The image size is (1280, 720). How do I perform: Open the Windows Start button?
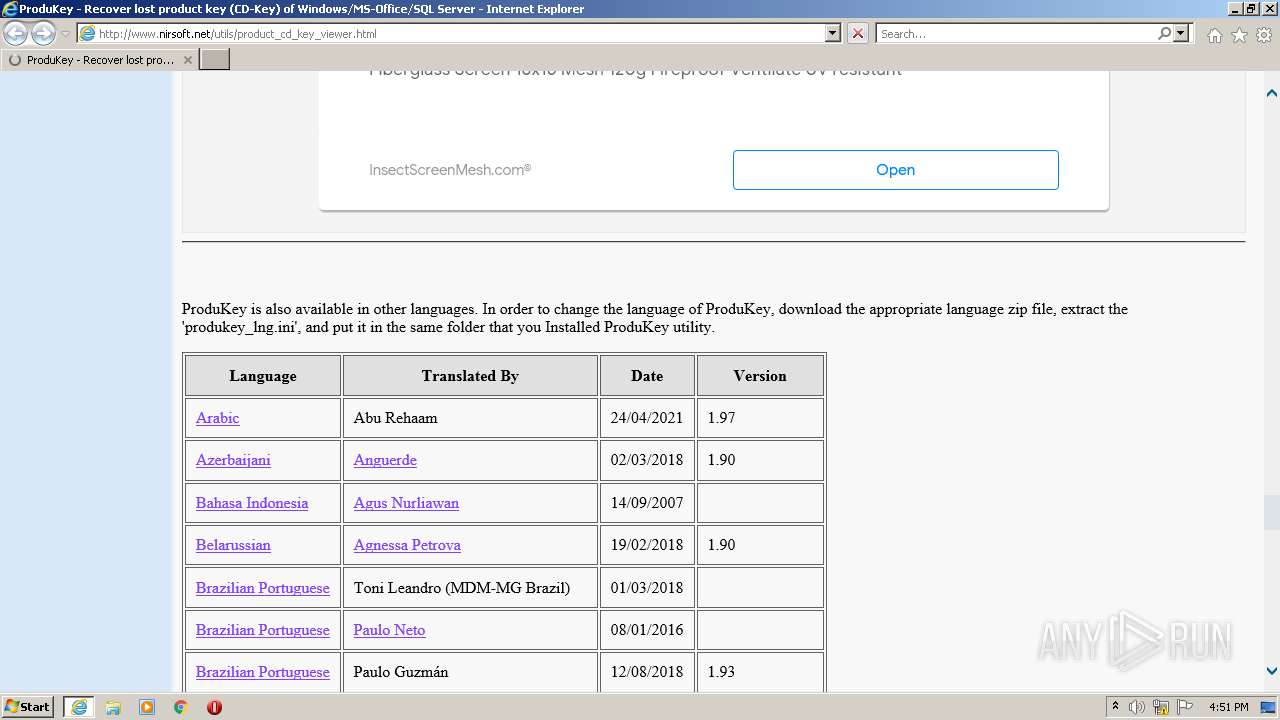click(28, 707)
